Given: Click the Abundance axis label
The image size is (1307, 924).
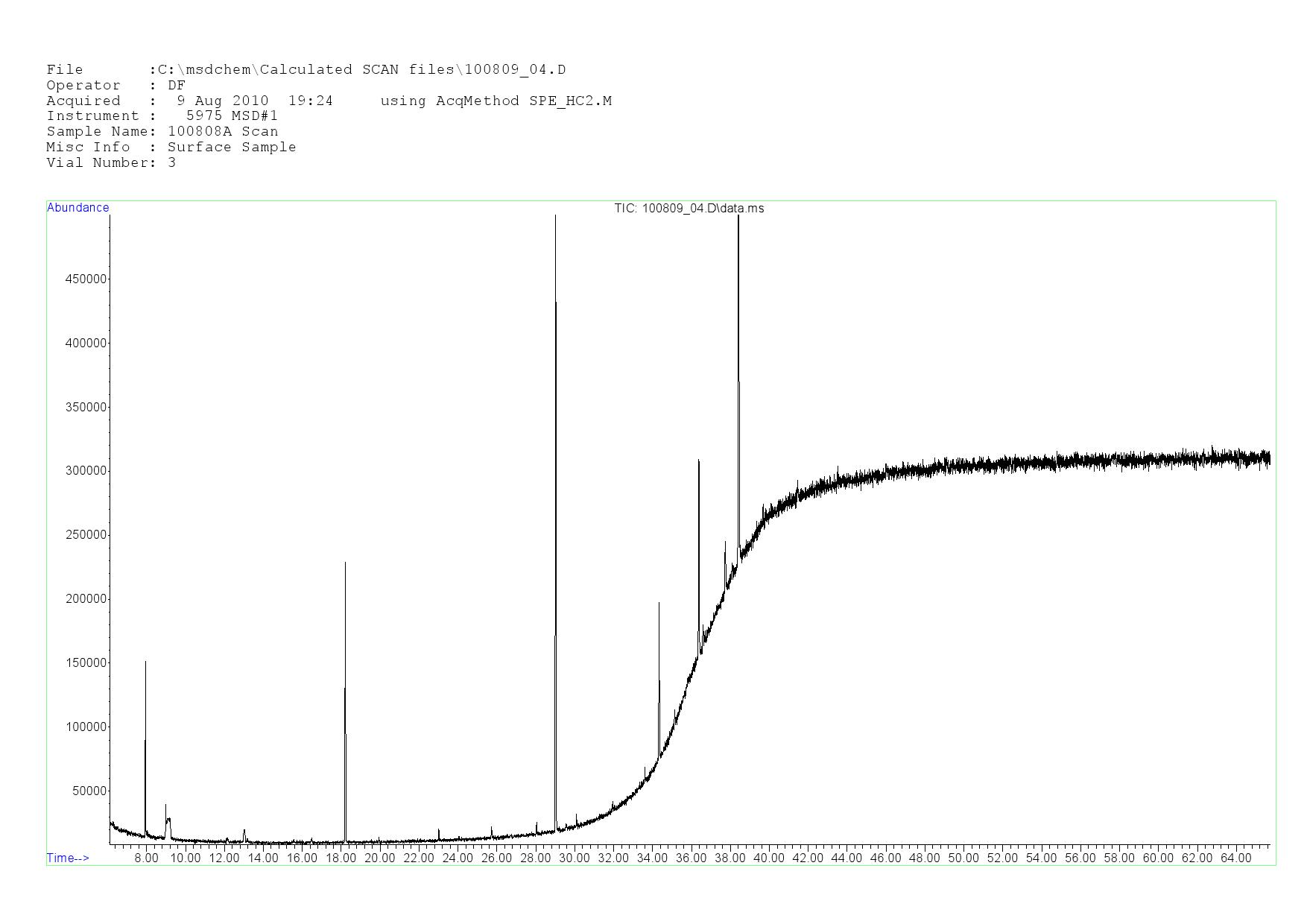Looking at the screenshot, I should [x=77, y=208].
